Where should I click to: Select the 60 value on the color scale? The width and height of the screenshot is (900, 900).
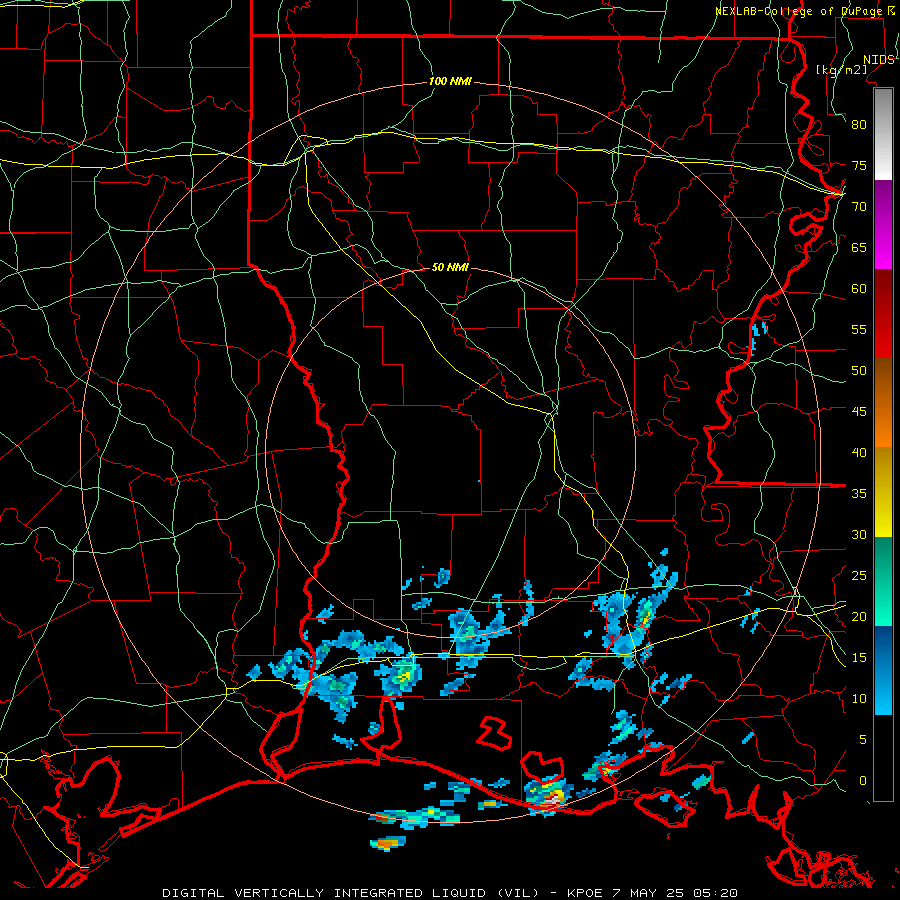(x=859, y=289)
